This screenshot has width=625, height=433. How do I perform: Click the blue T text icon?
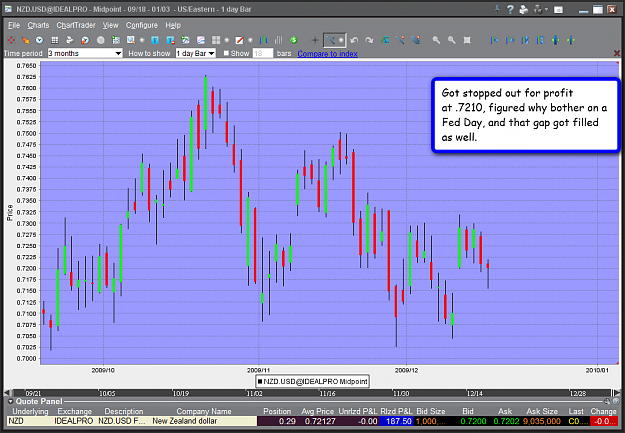tap(155, 40)
